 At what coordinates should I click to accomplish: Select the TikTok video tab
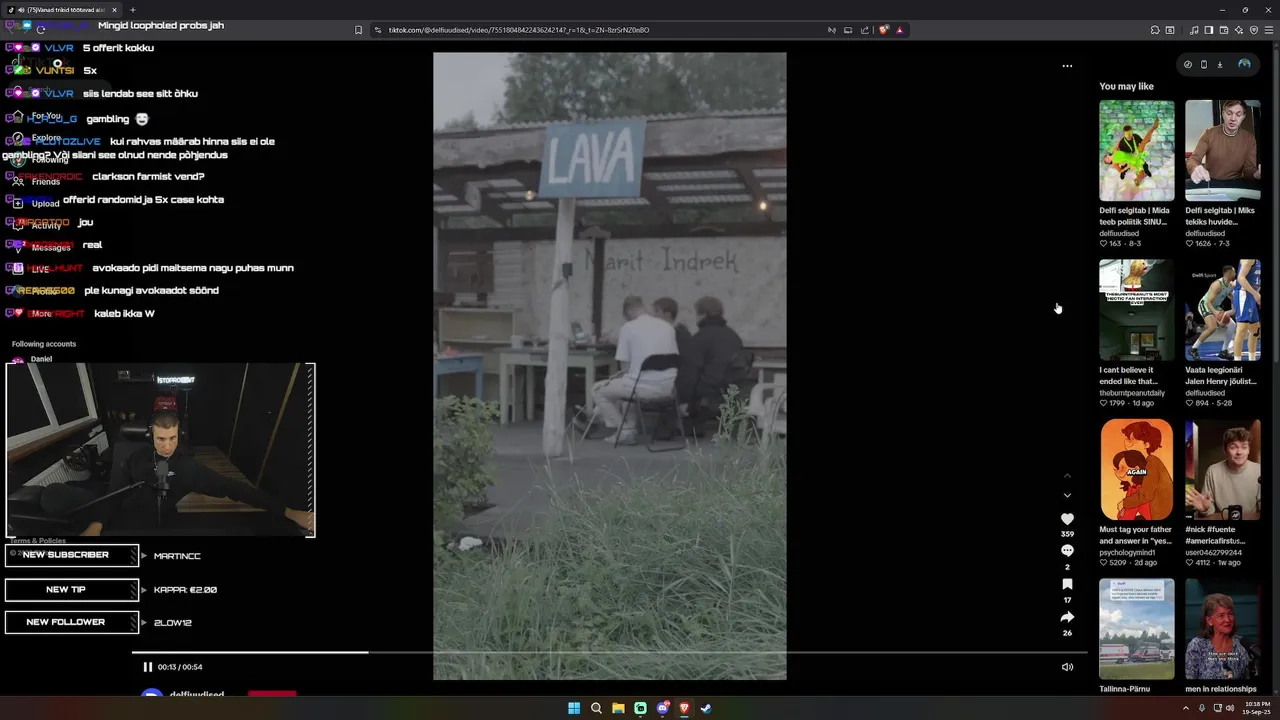pos(60,10)
